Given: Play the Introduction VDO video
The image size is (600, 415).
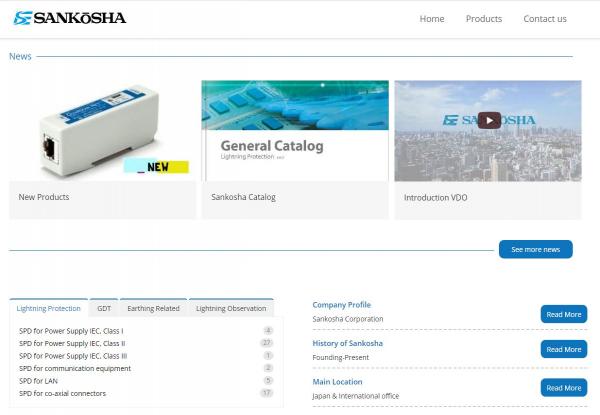Looking at the screenshot, I should 489,120.
